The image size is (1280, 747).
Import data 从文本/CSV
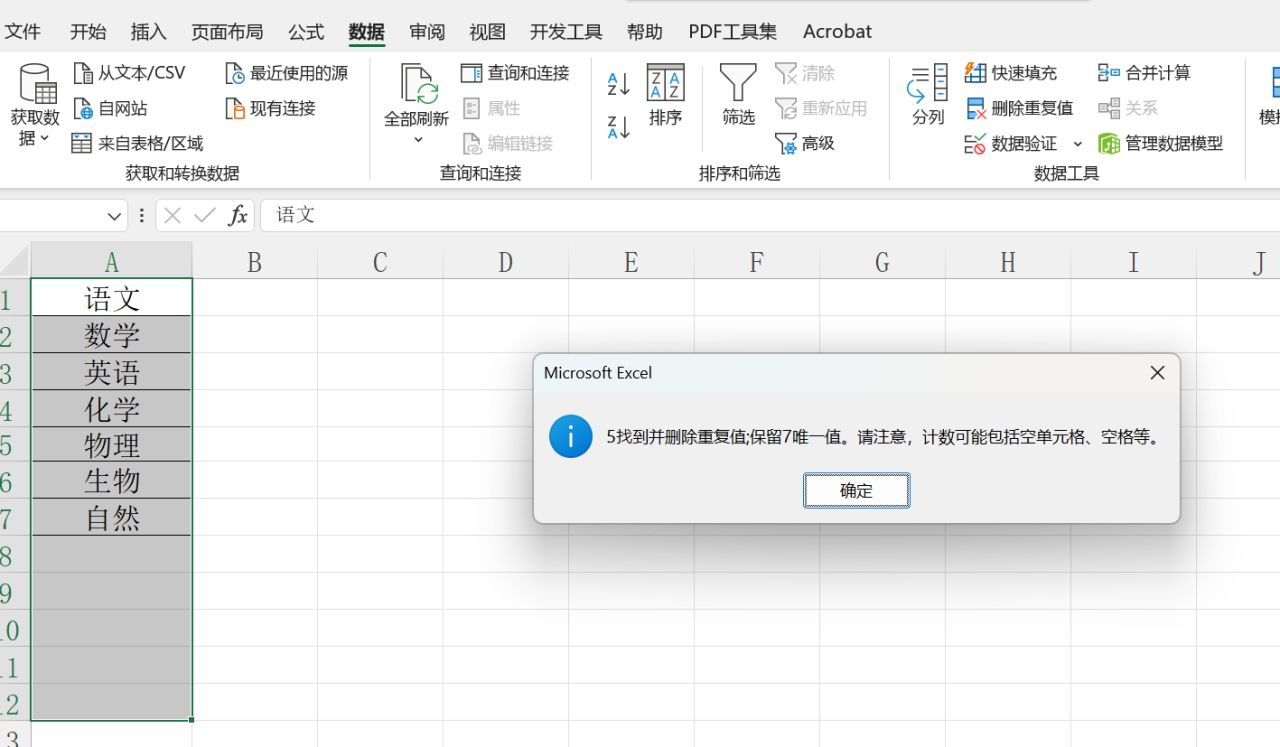coord(130,73)
